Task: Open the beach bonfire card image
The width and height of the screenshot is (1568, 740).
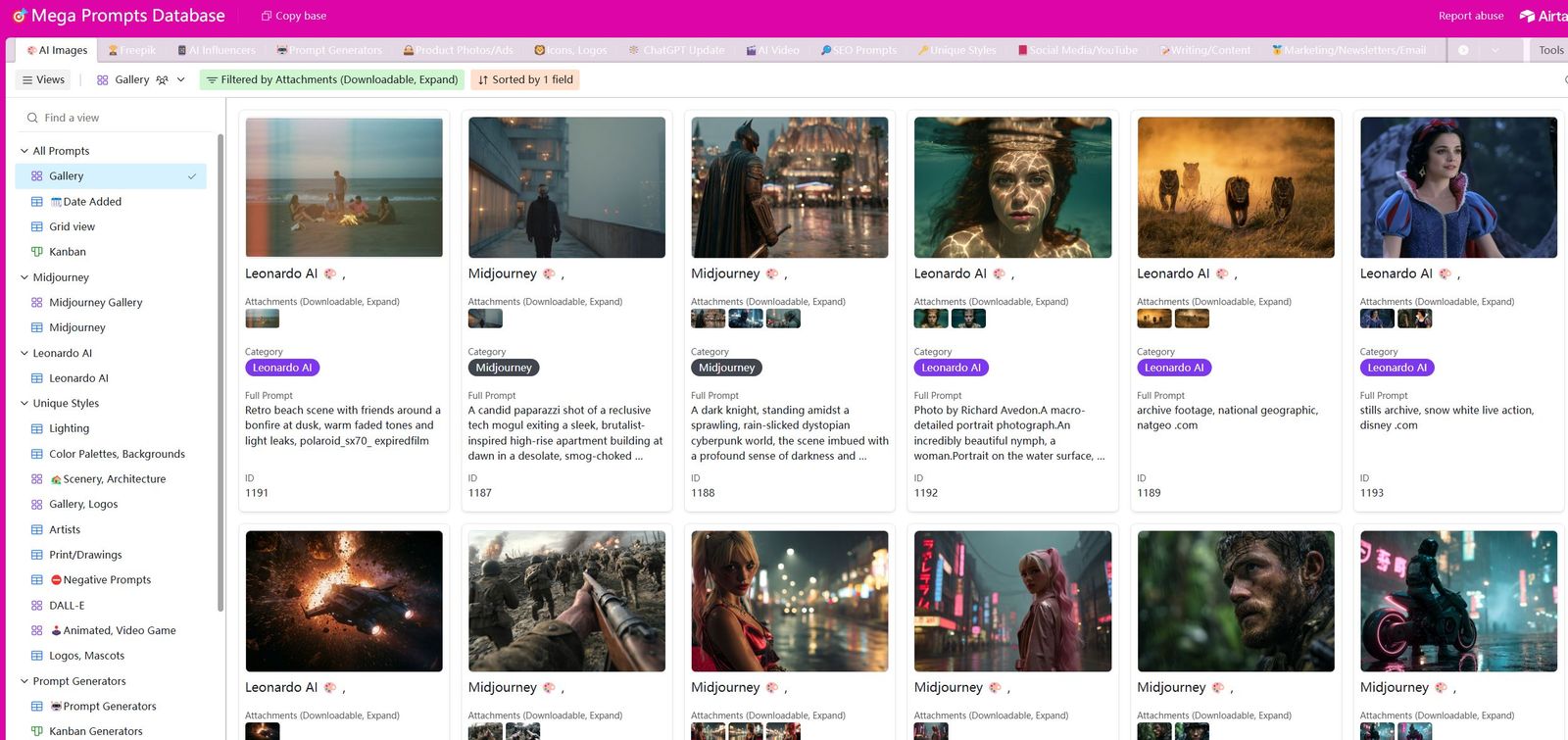Action: pyautogui.click(x=344, y=187)
